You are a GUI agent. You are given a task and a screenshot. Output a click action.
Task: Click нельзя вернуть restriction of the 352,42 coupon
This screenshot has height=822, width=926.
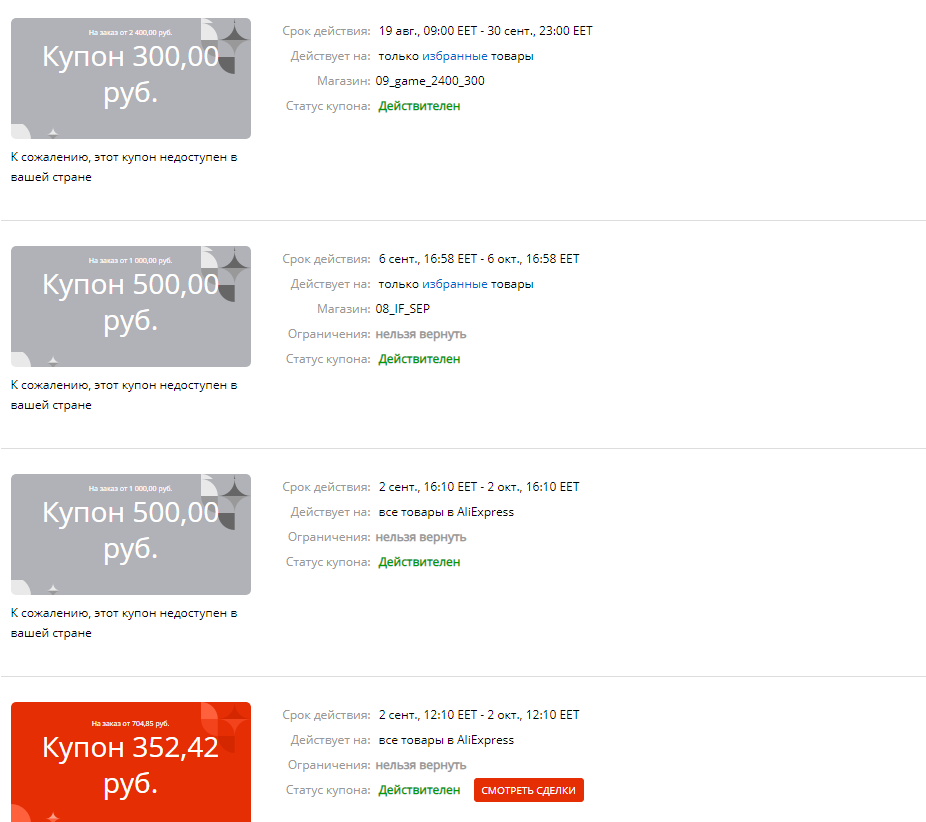421,765
